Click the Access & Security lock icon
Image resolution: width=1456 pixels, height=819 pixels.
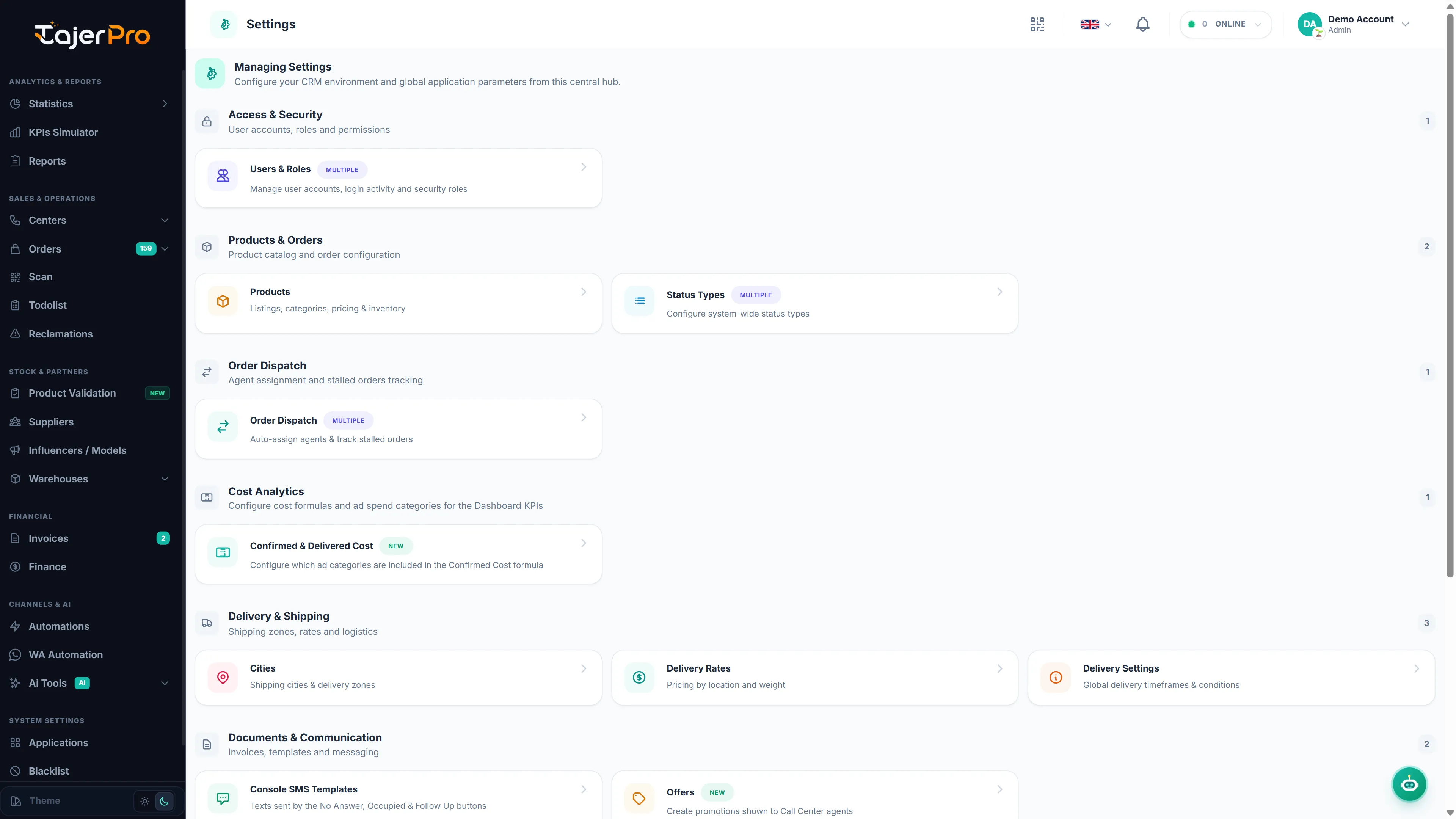tap(207, 121)
